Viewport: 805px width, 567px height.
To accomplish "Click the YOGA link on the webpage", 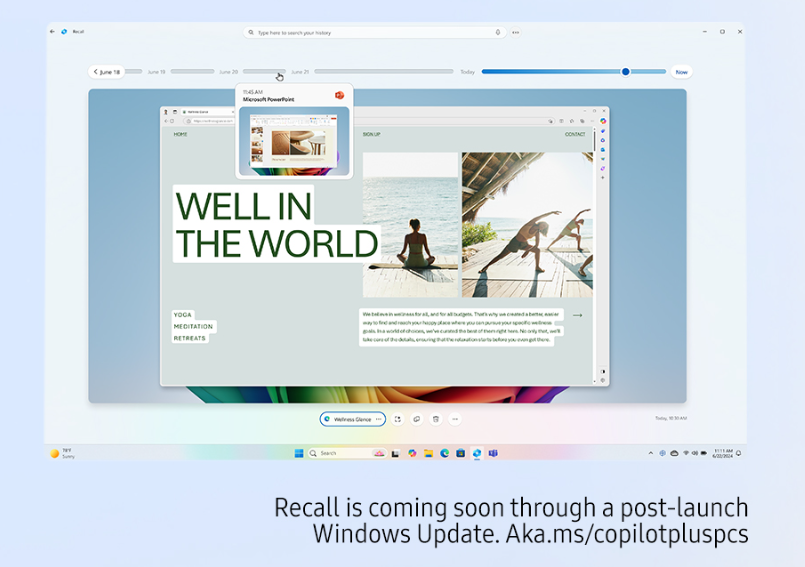I will [x=183, y=315].
